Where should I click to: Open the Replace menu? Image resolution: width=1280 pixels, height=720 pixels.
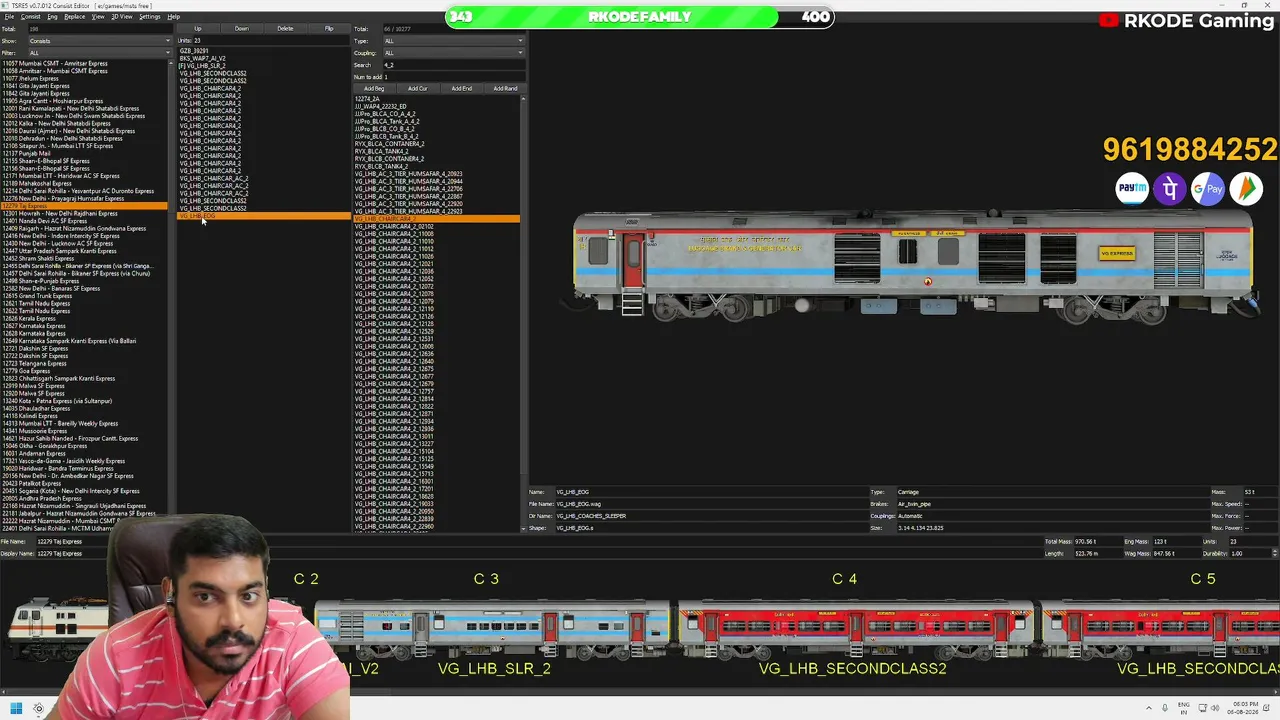tap(74, 17)
